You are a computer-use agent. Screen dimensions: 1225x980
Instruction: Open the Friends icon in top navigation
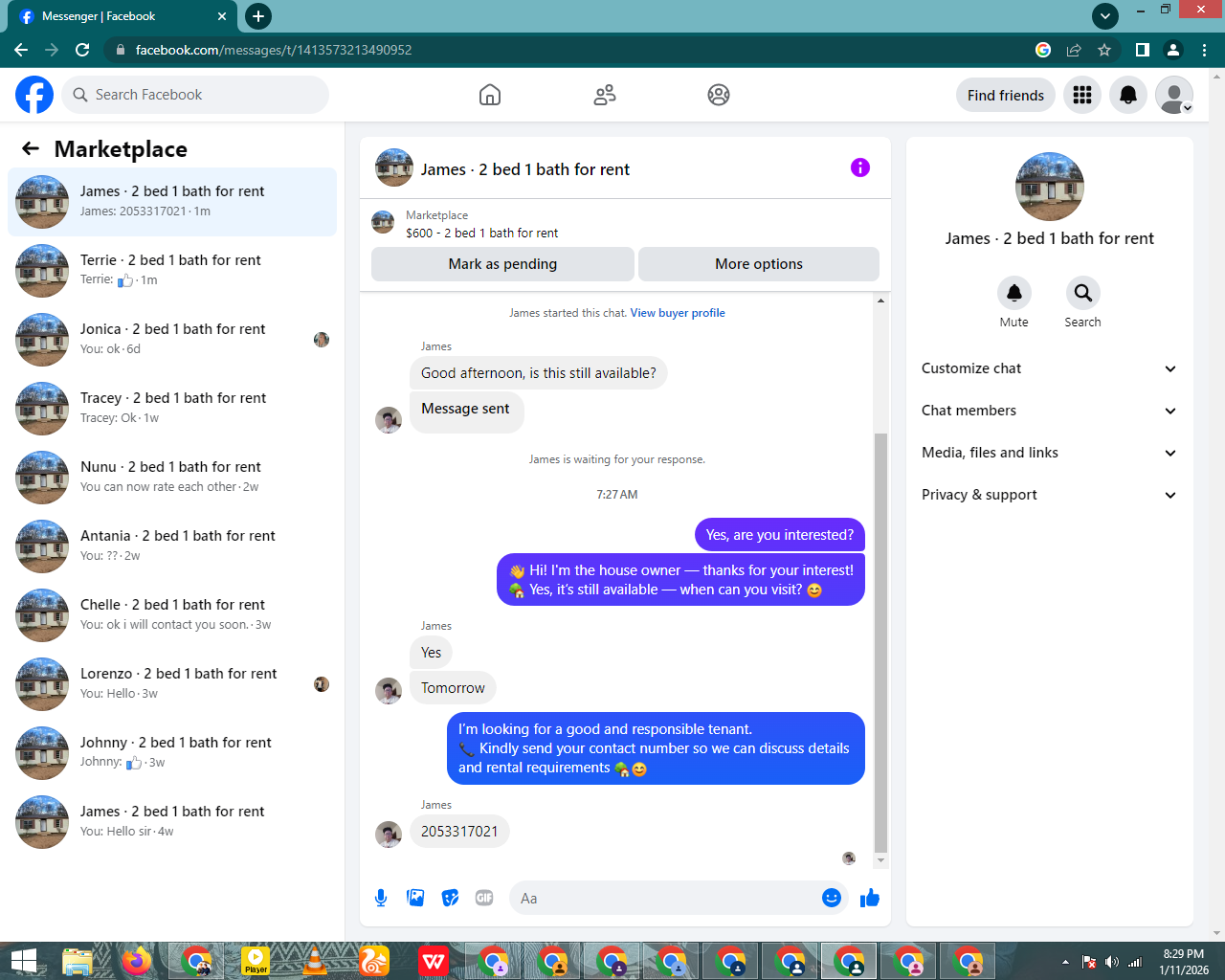tap(605, 95)
